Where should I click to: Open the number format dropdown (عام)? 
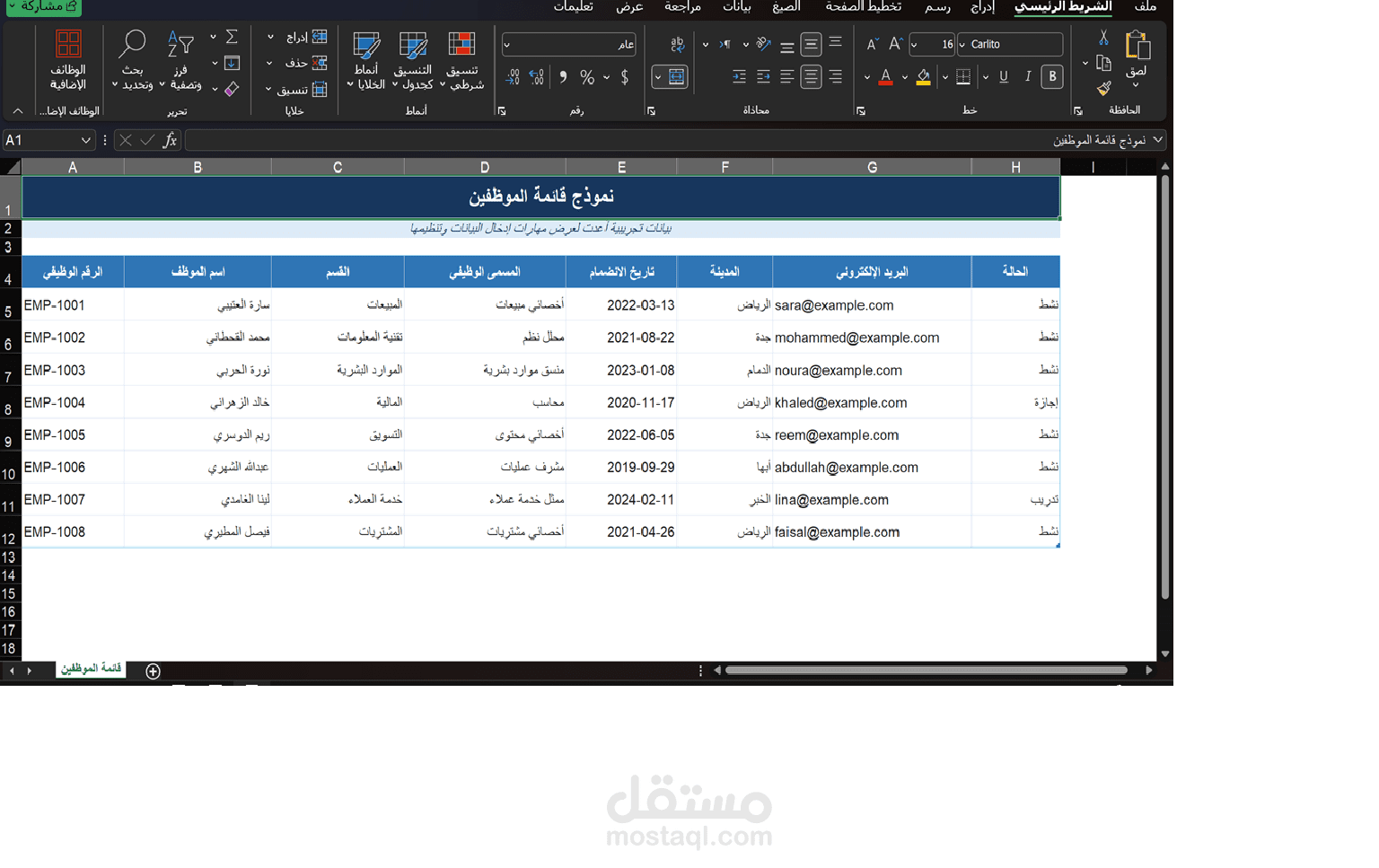pos(507,44)
